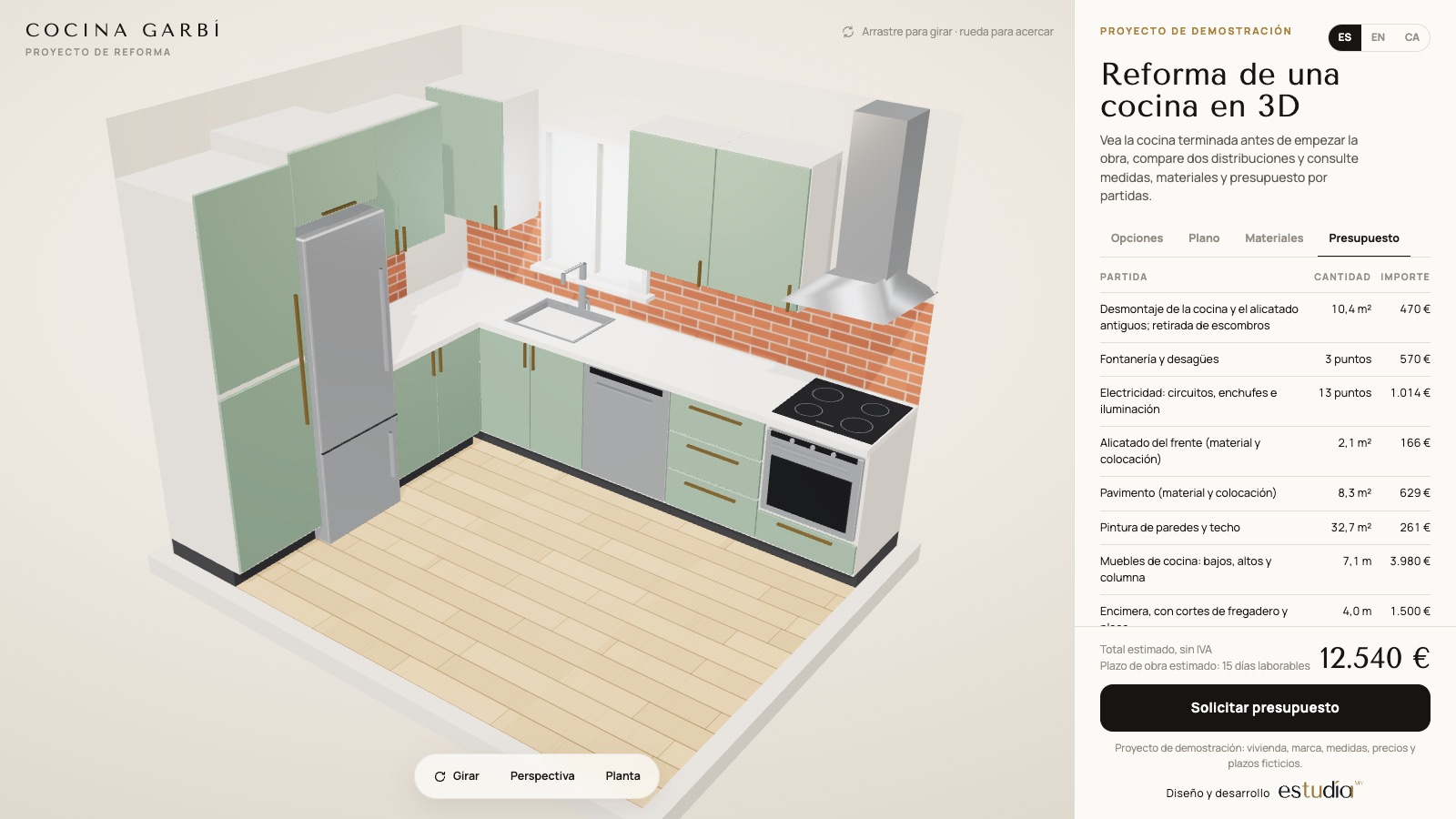Click the sink in the 3D kitchen

point(561,319)
